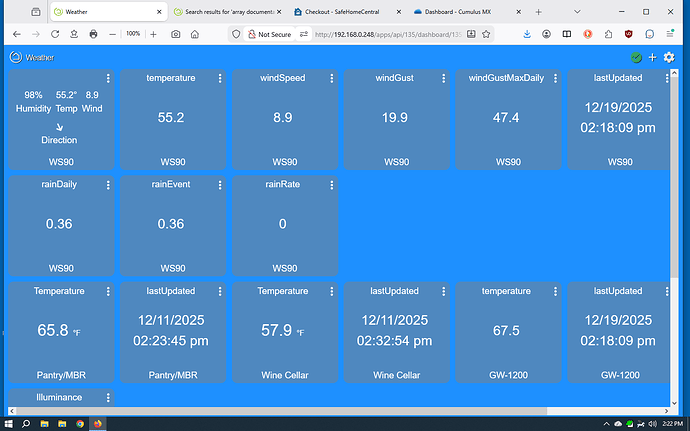The height and width of the screenshot is (431, 690).
Task: Click the zoom in plus button
Action: pyautogui.click(x=153, y=33)
